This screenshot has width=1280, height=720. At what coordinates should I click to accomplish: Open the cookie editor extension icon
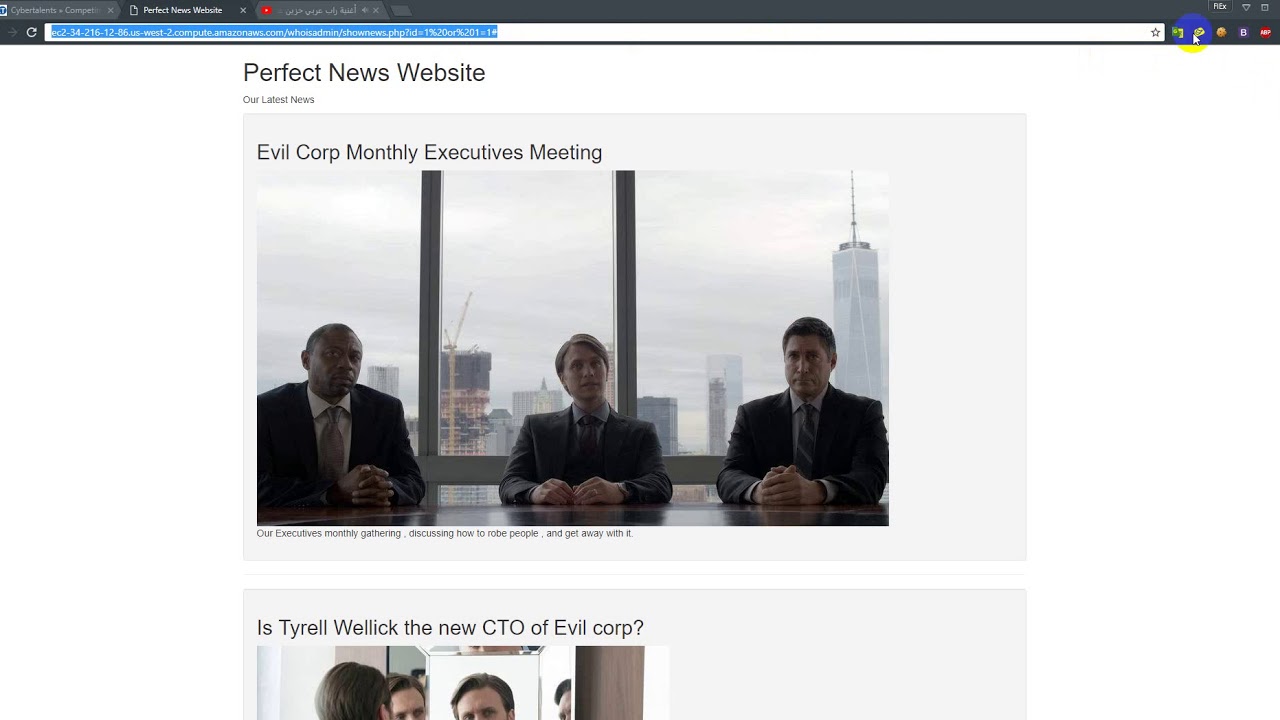[1221, 32]
